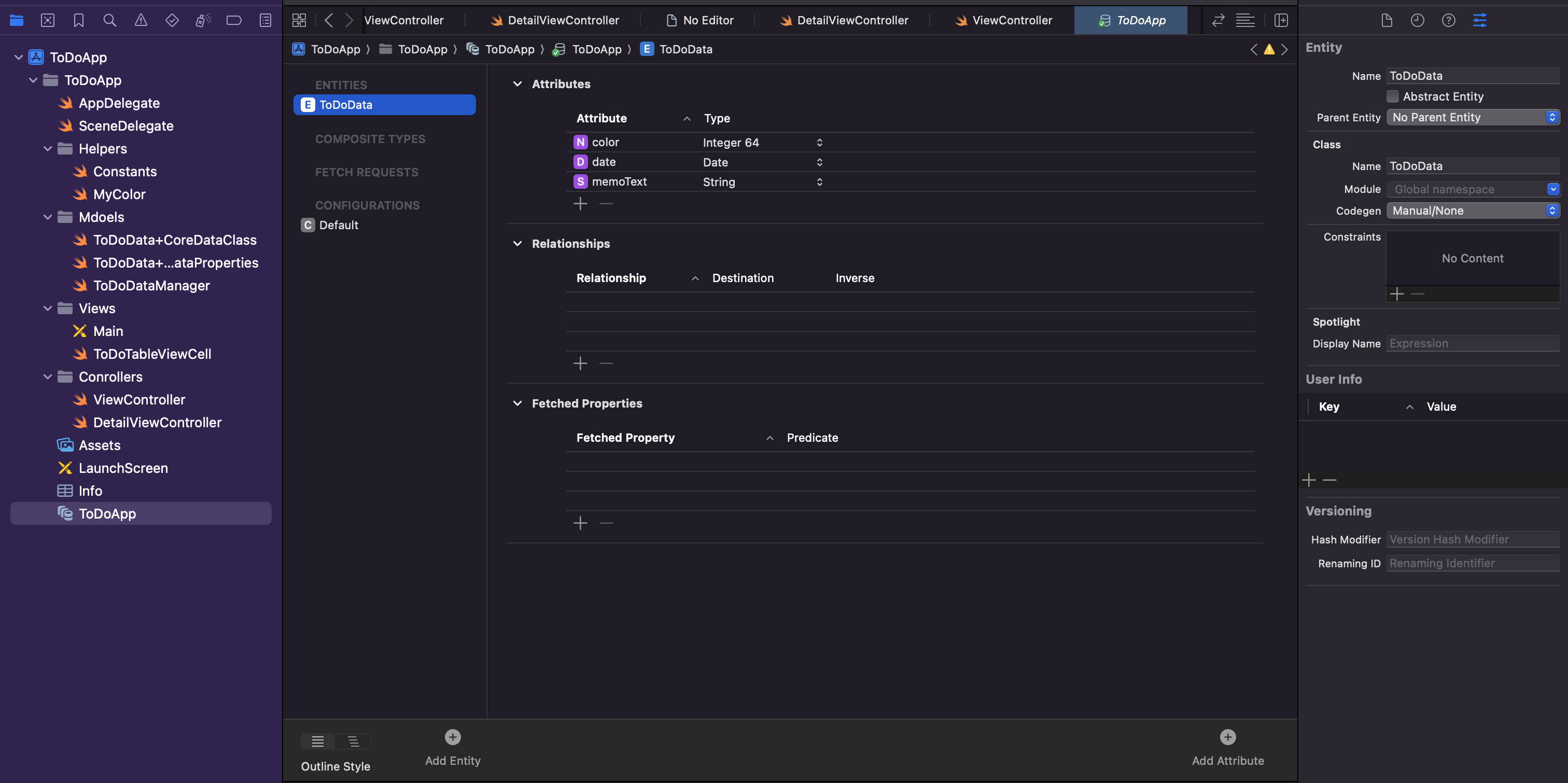Open the Breakpoint navigator icon
Image resolution: width=1568 pixels, height=783 pixels.
(x=234, y=20)
